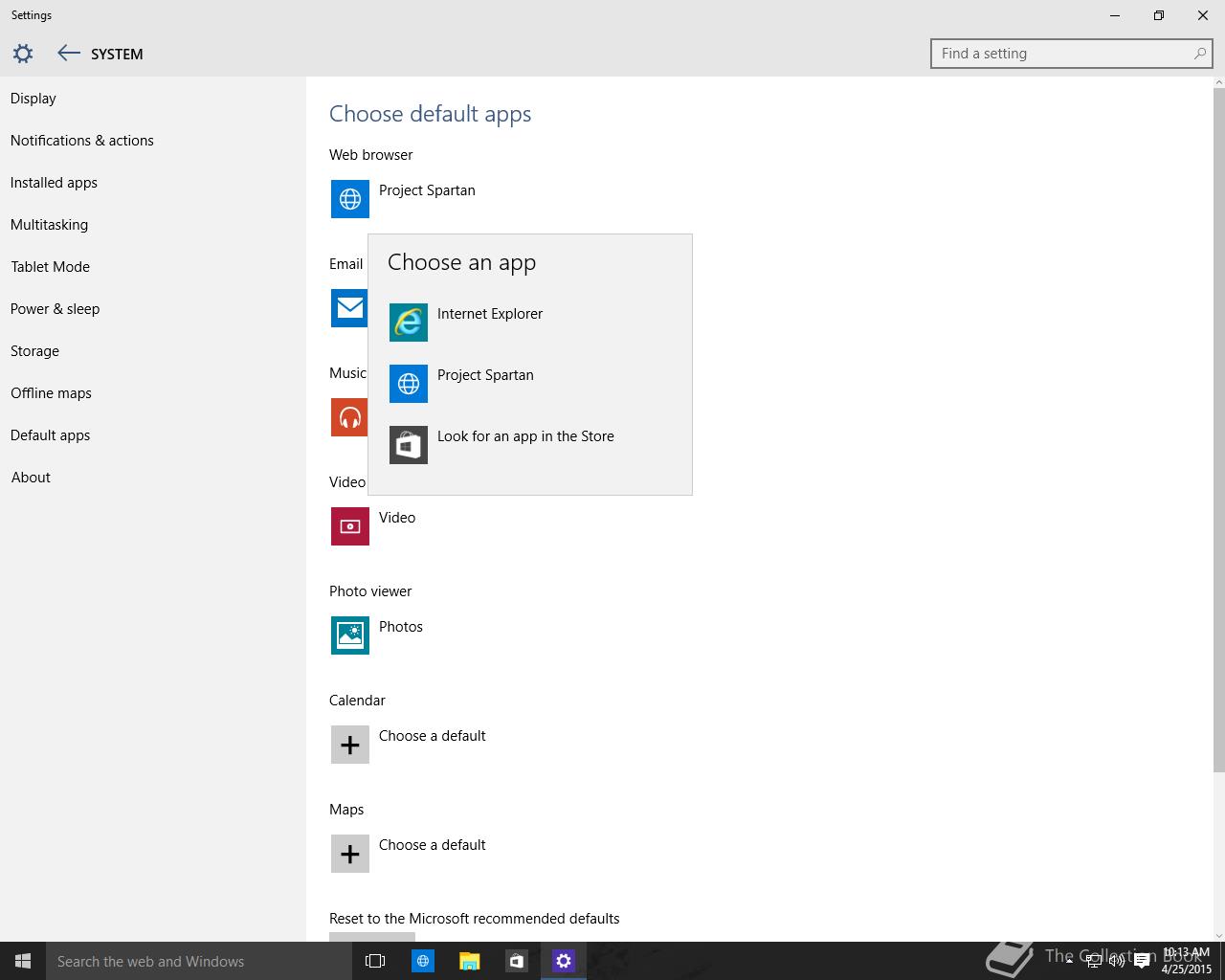
Task: Select Offline maps in the sidebar
Action: point(51,393)
